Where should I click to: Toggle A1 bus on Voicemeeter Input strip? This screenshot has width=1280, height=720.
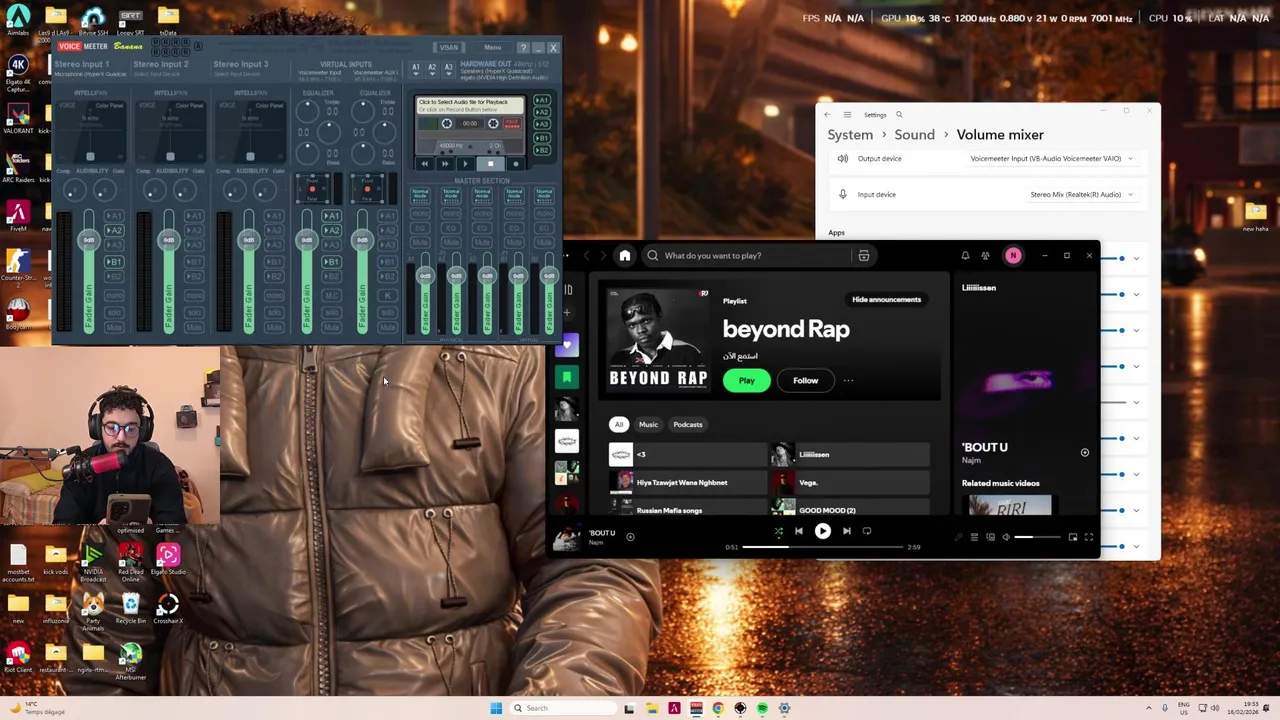pyautogui.click(x=332, y=216)
